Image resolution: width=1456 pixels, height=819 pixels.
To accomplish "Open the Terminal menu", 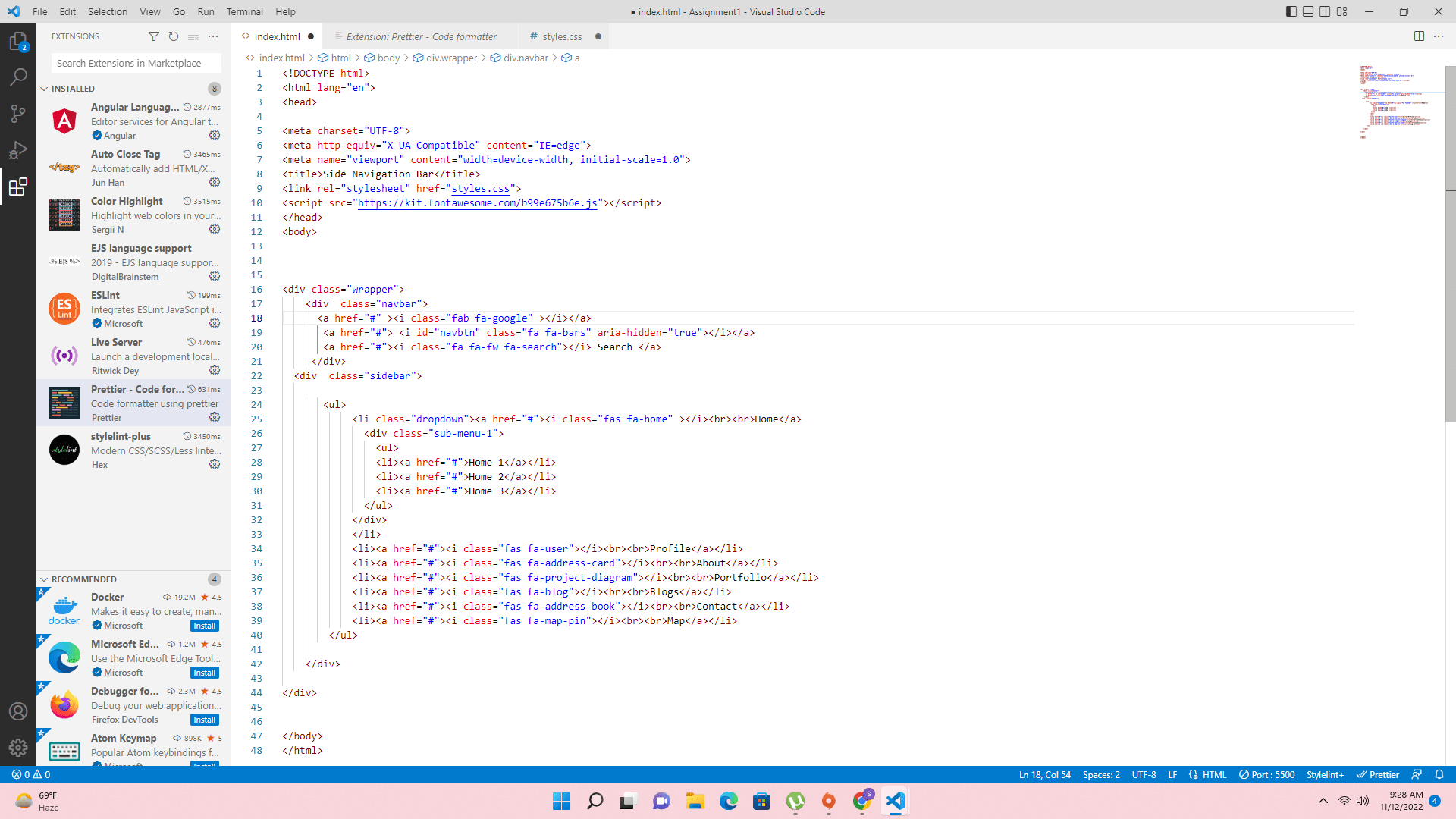I will 244,11.
